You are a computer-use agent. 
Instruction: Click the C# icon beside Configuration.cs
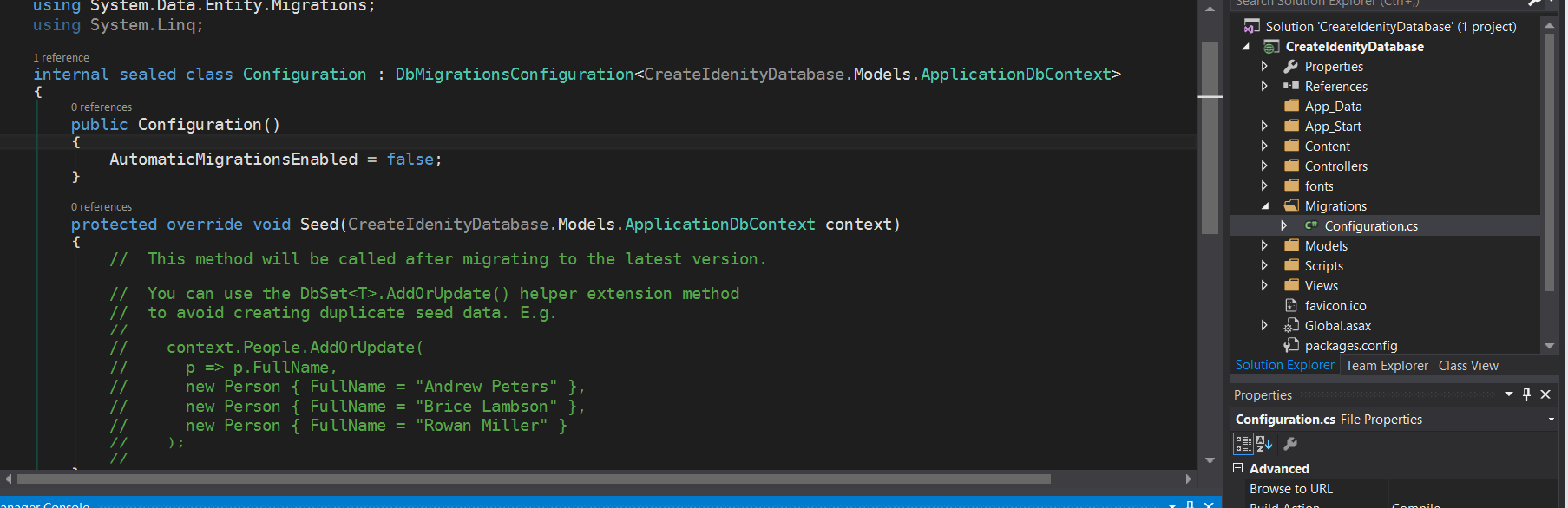click(x=1311, y=225)
